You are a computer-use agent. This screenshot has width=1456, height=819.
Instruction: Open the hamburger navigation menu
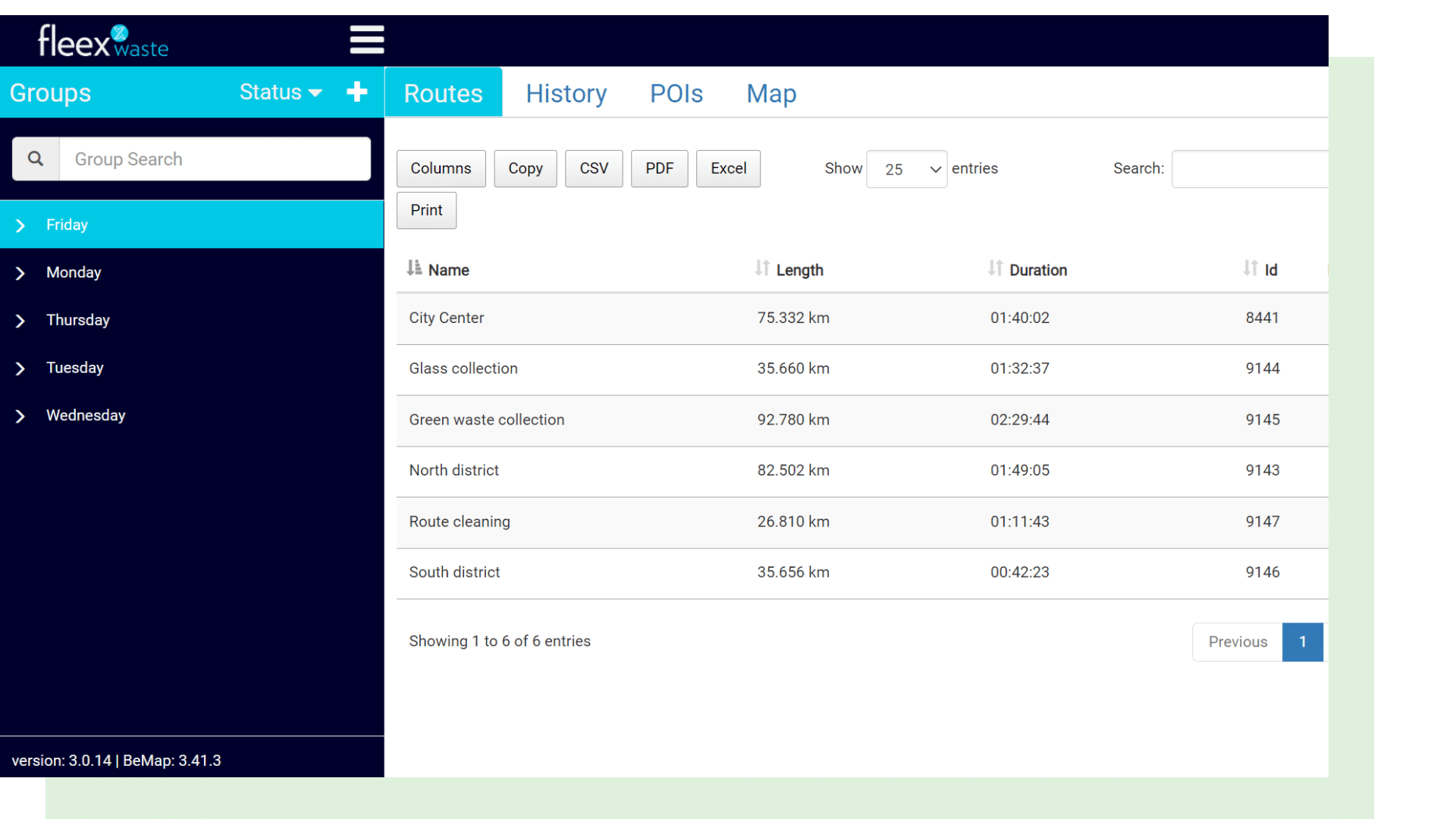[367, 39]
